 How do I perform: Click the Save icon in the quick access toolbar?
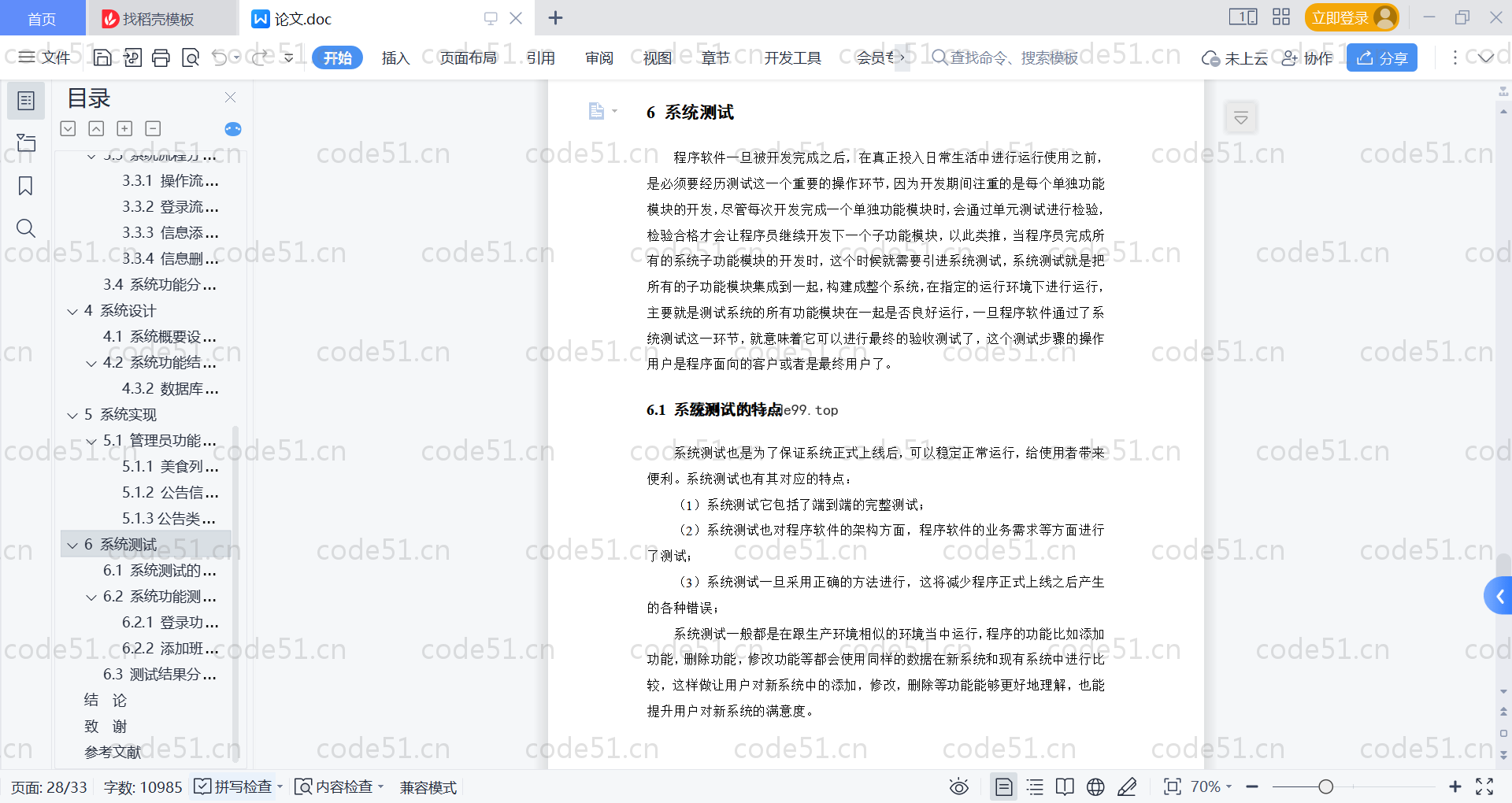point(102,57)
